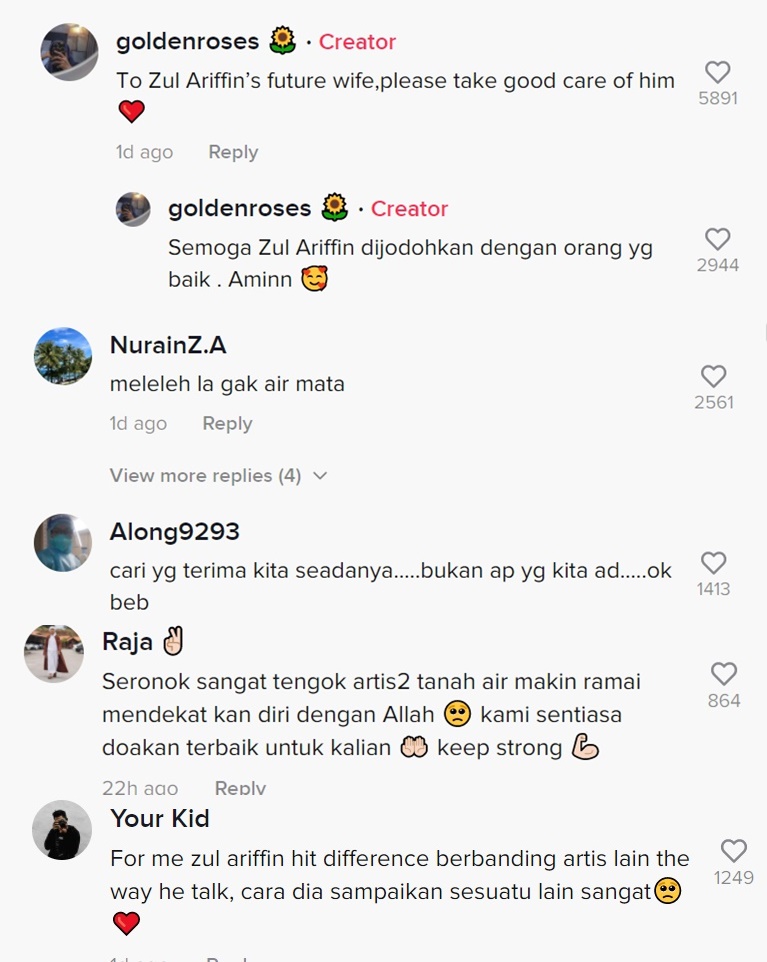The image size is (767, 962).
Task: Click the chevron next to View more replies
Action: click(320, 475)
